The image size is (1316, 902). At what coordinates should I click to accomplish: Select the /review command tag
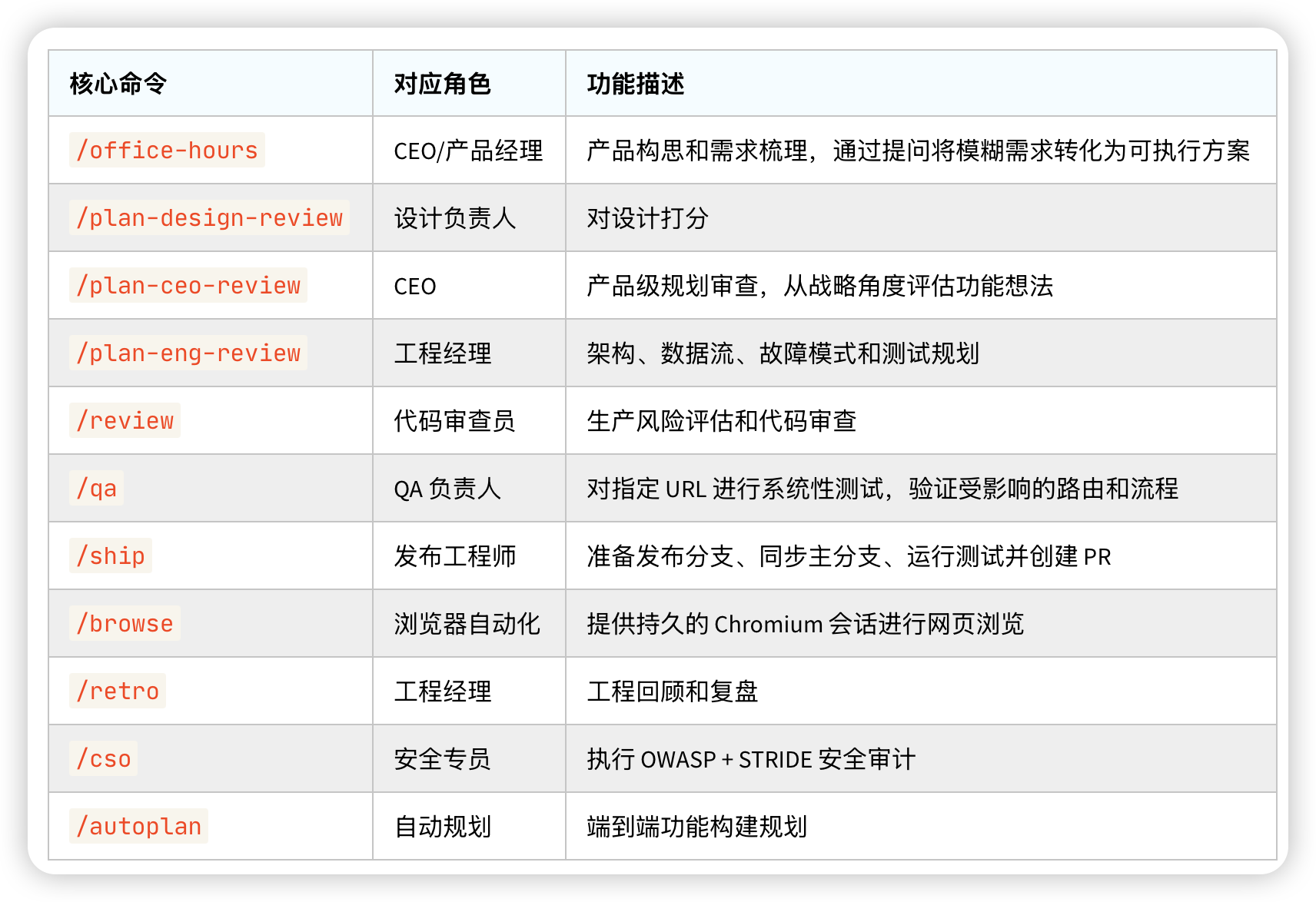tap(125, 420)
